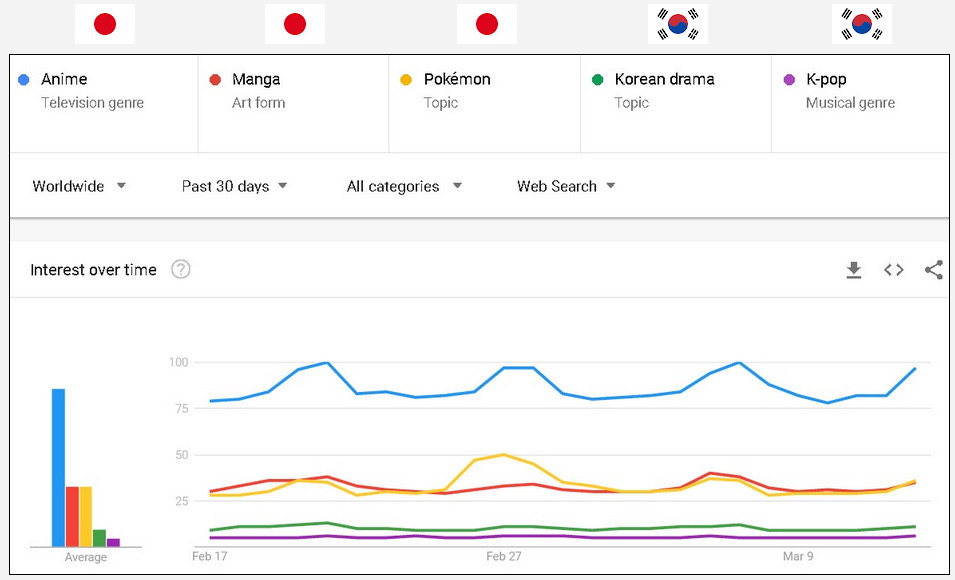Click the Japanese flag above Manga

[295, 24]
